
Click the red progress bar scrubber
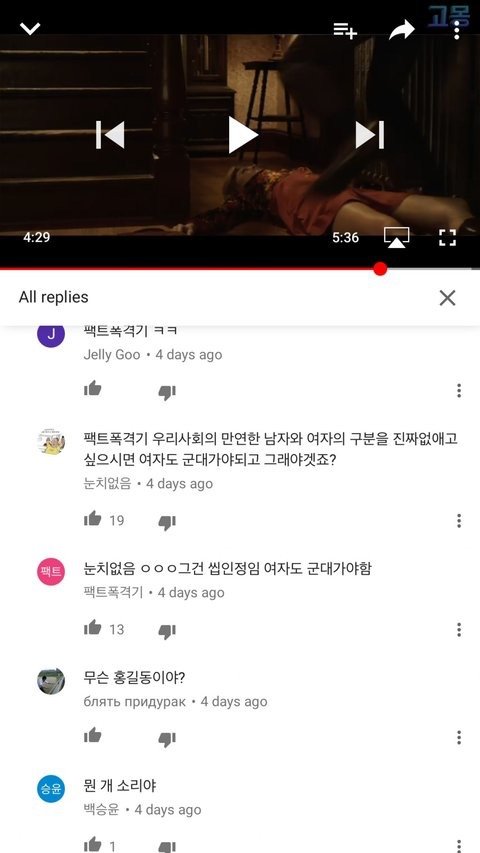[x=380, y=269]
